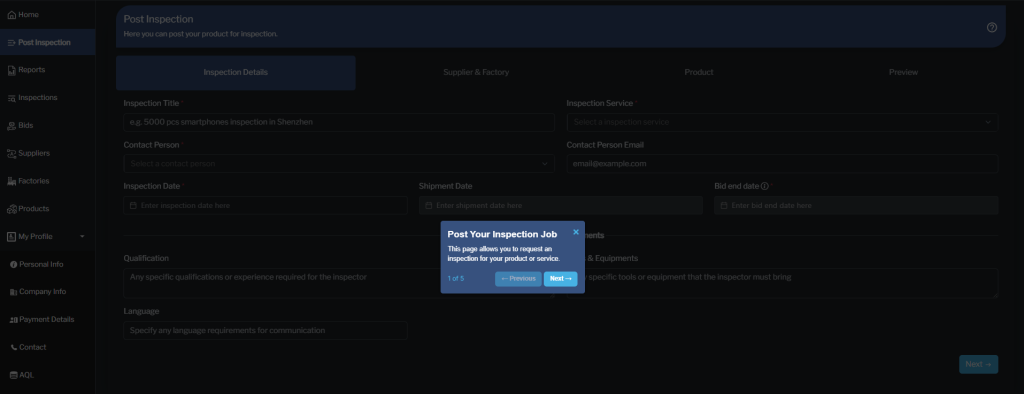Screen dimensions: 1024x394
Task: Open the Inspection Service dropdown
Action: coord(782,122)
